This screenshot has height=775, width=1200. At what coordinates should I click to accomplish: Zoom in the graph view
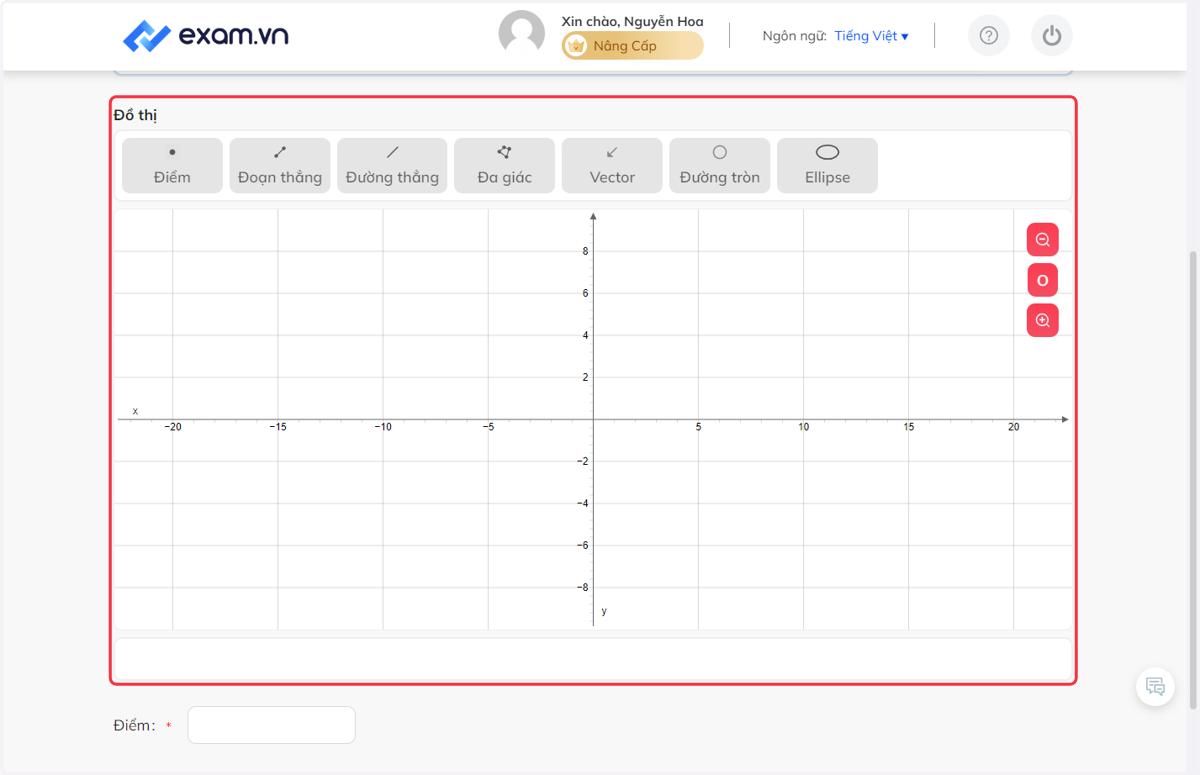pyautogui.click(x=1043, y=320)
